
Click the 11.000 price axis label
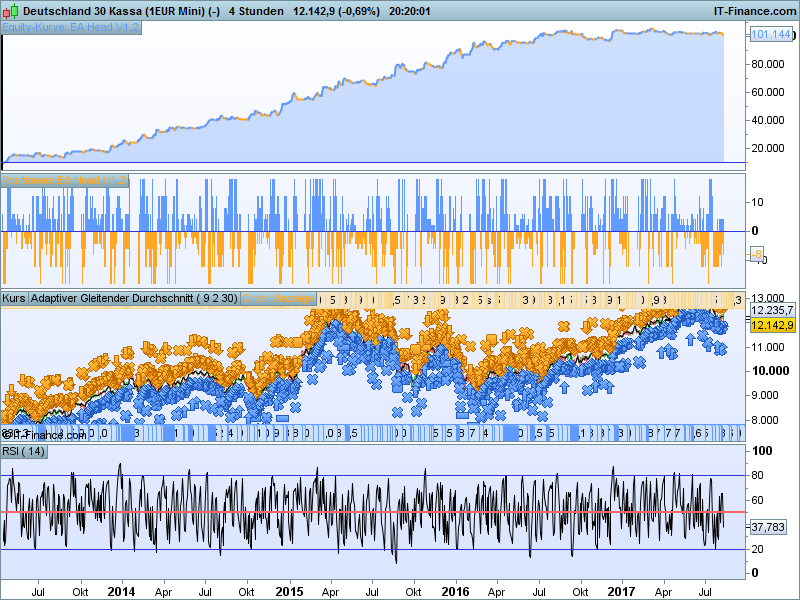pos(768,347)
